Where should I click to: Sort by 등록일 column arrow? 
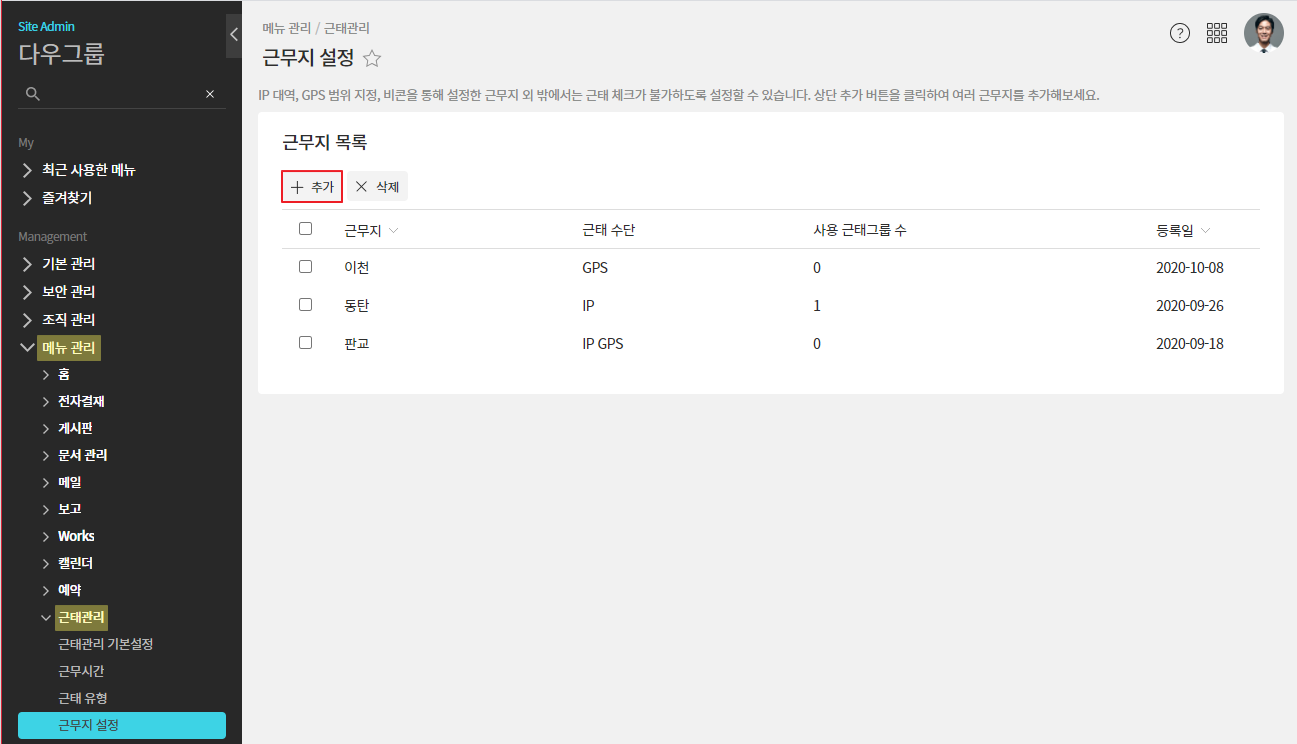point(1205,231)
